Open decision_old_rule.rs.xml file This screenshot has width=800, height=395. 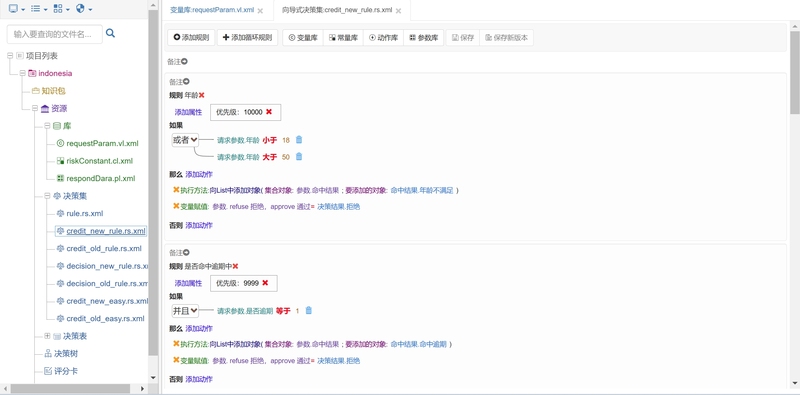coord(107,284)
